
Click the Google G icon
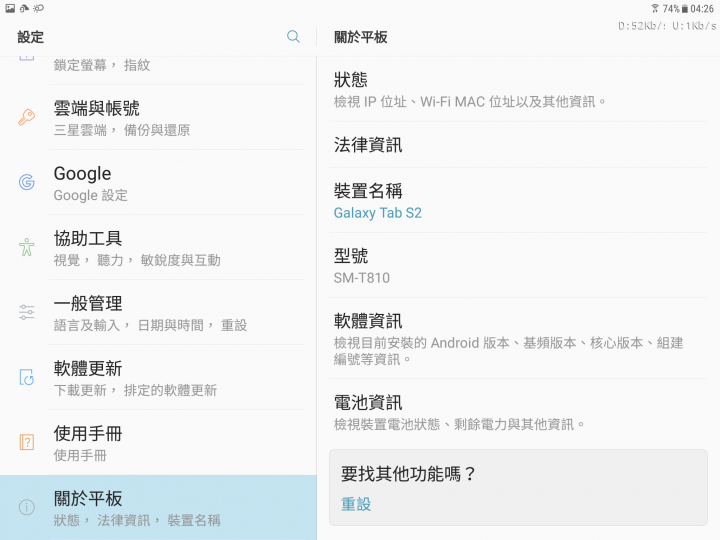27,182
